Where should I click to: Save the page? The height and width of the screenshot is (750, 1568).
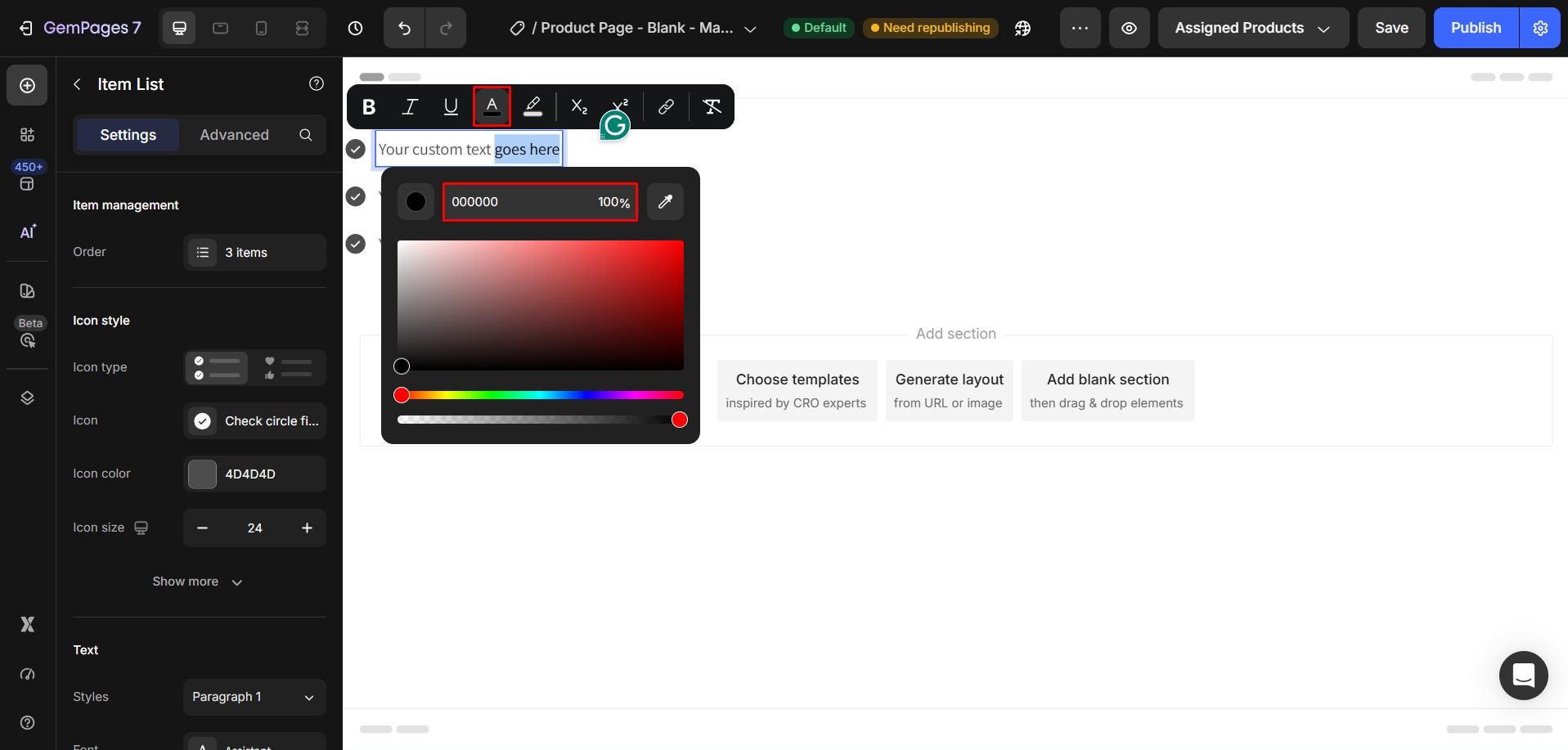(1391, 28)
